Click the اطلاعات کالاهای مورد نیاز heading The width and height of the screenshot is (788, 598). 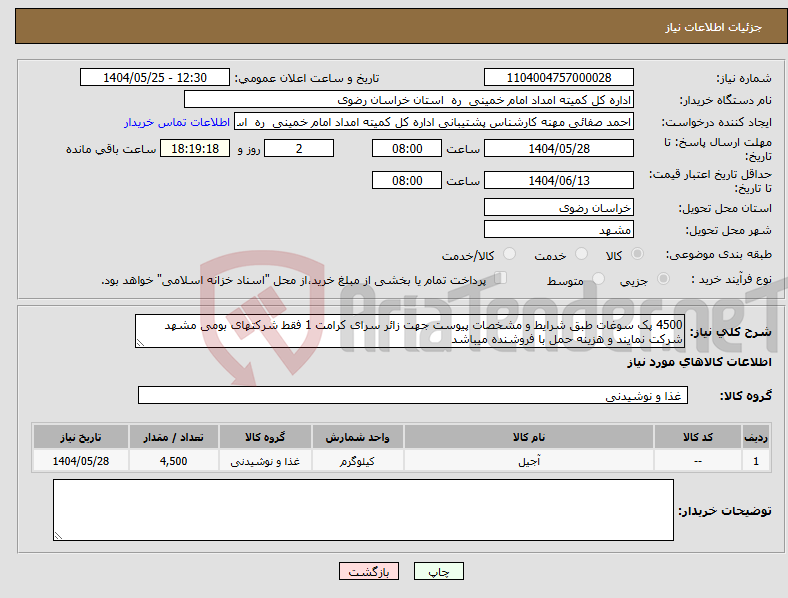coord(699,362)
